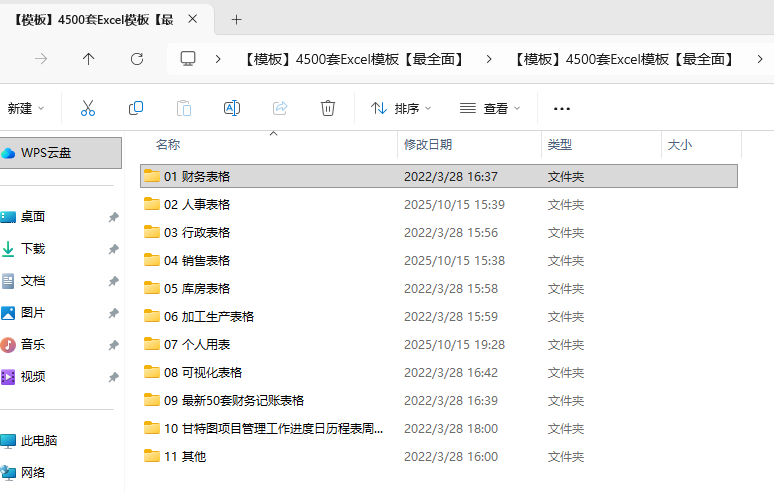
Task: Click the pin icon beside 图片
Action: point(114,313)
